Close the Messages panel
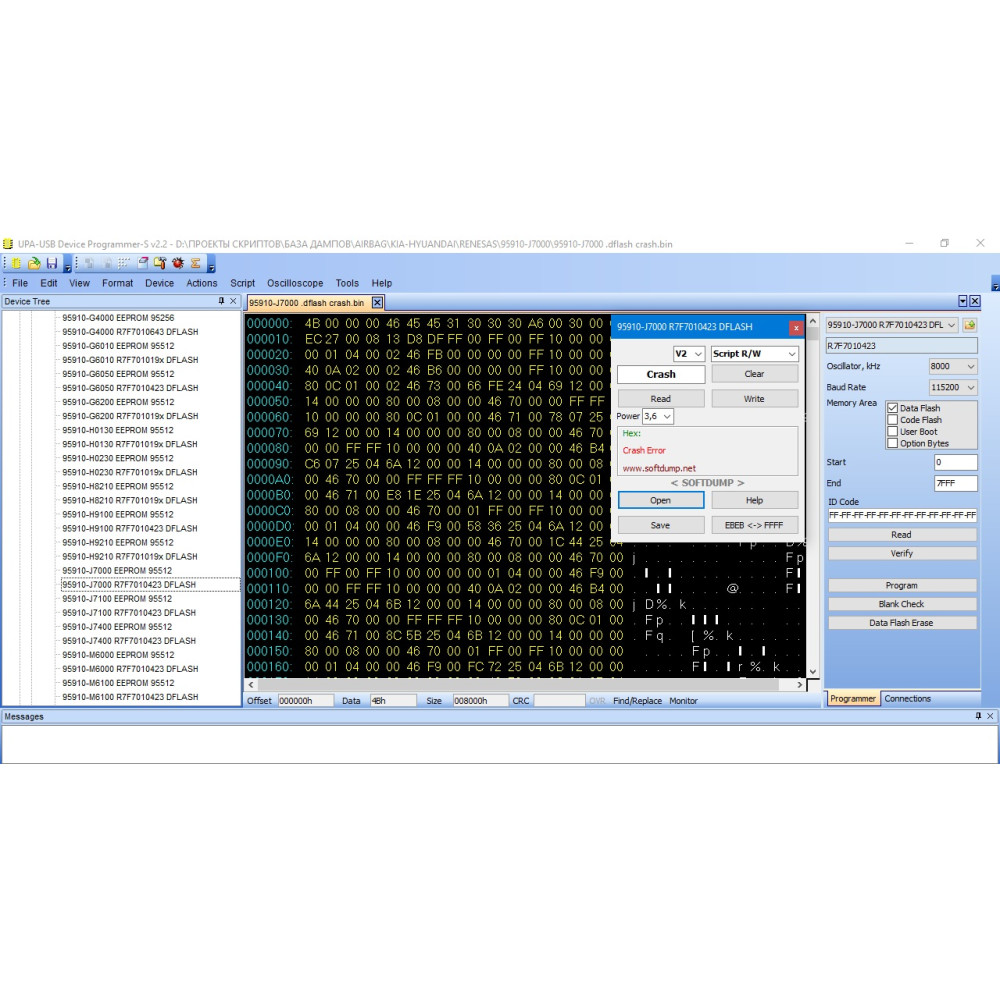The height and width of the screenshot is (1000, 1000). pyautogui.click(x=990, y=716)
